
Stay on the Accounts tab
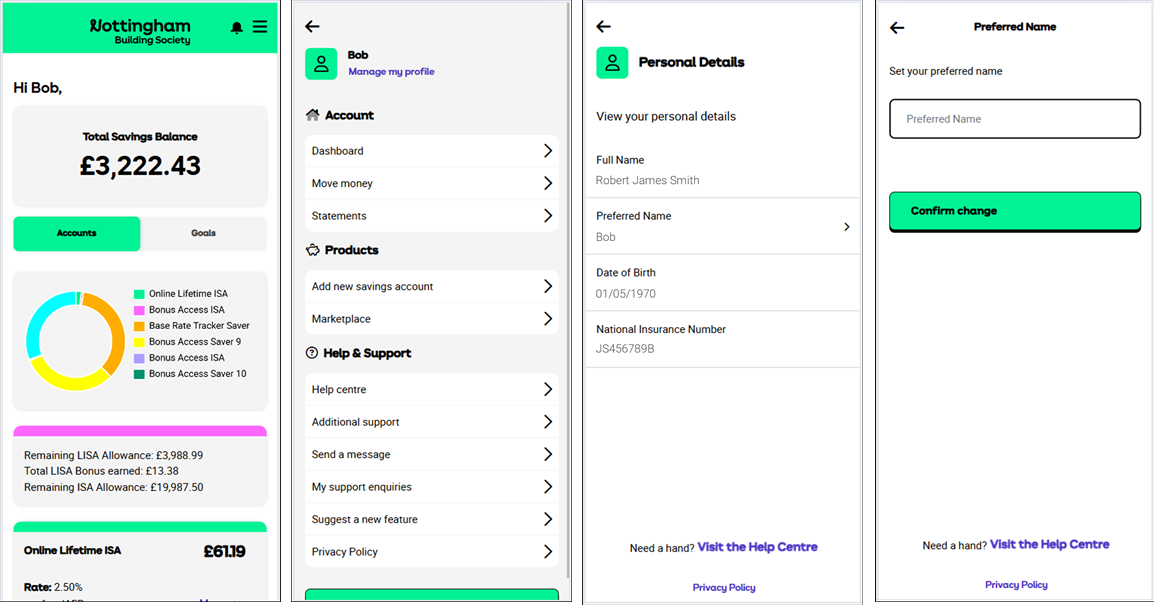76,232
